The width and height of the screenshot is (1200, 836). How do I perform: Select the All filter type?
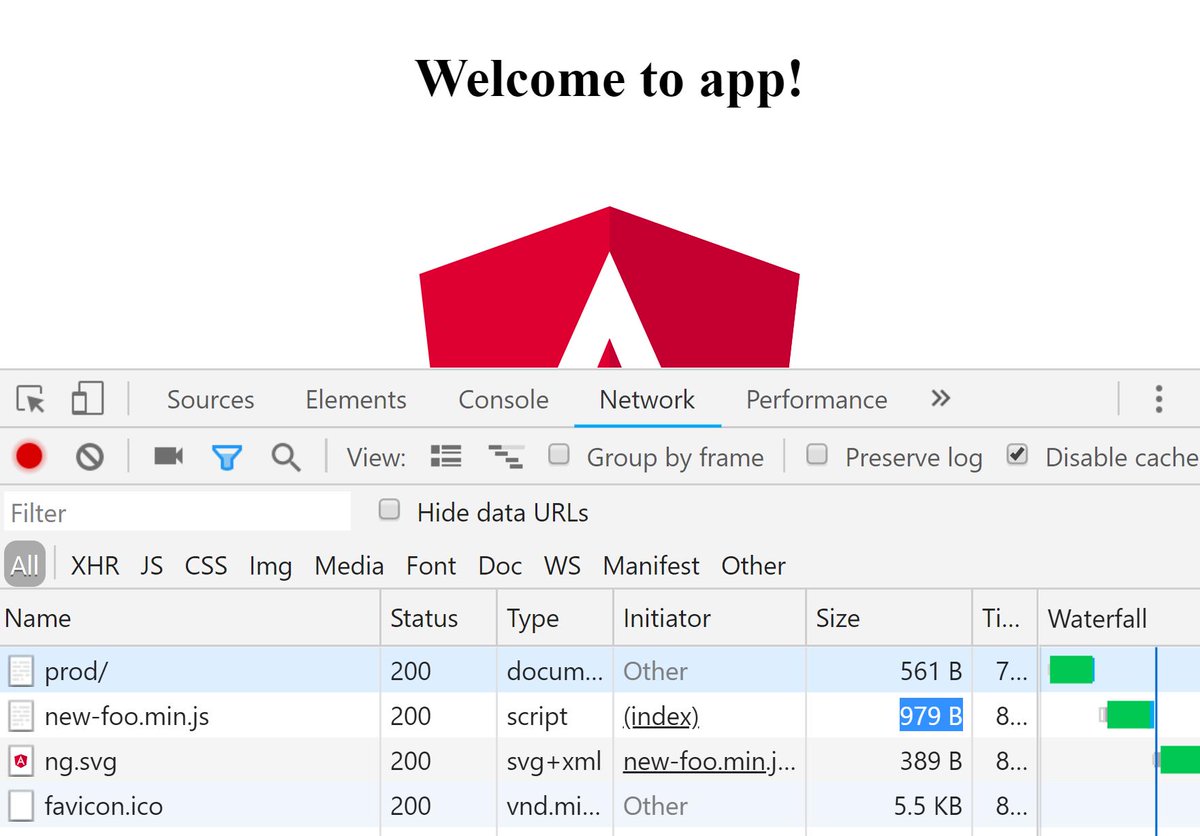click(25, 566)
